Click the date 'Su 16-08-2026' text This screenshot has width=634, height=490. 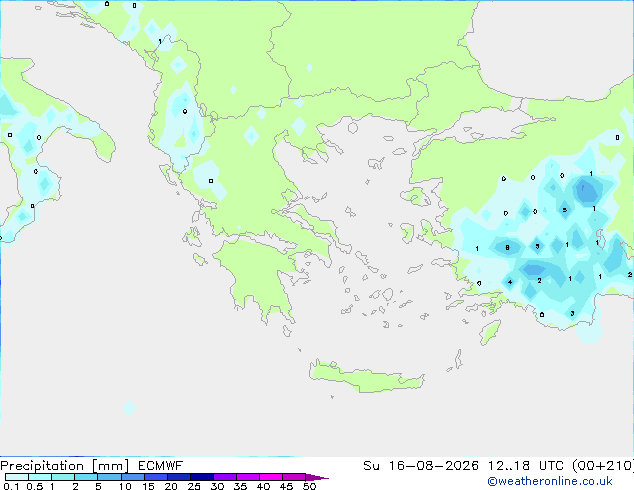coord(421,466)
